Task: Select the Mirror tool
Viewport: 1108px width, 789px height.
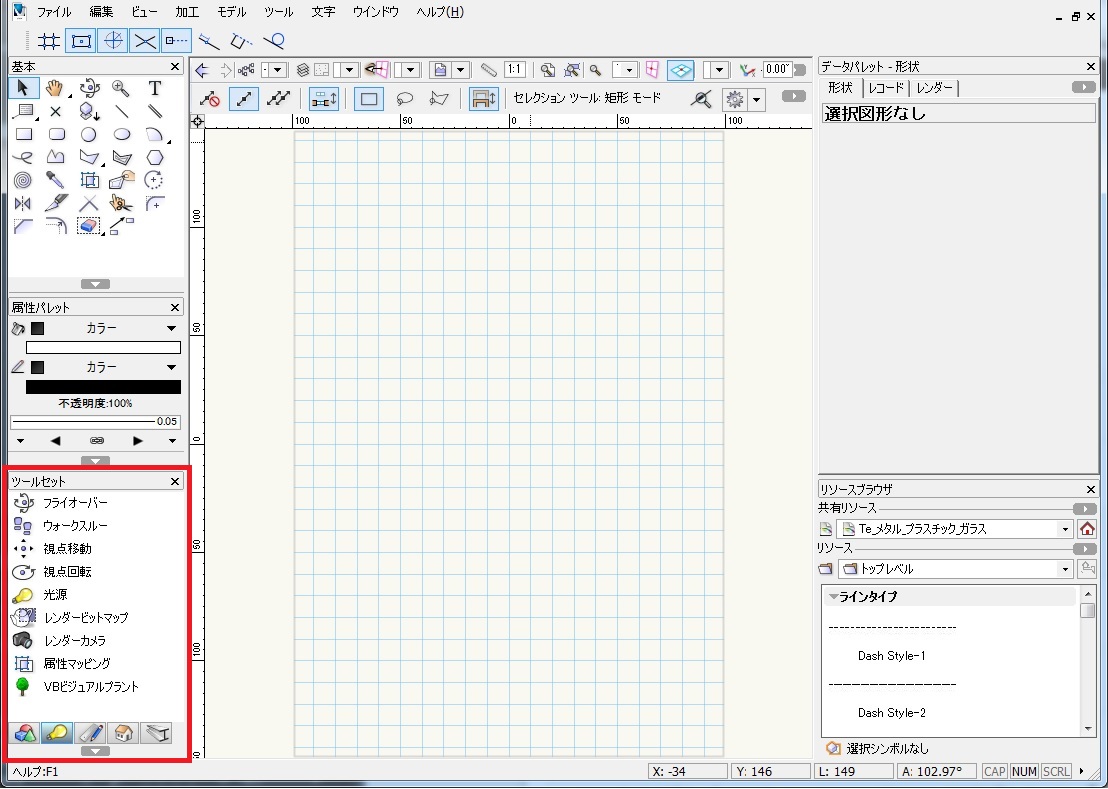Action: tap(23, 203)
